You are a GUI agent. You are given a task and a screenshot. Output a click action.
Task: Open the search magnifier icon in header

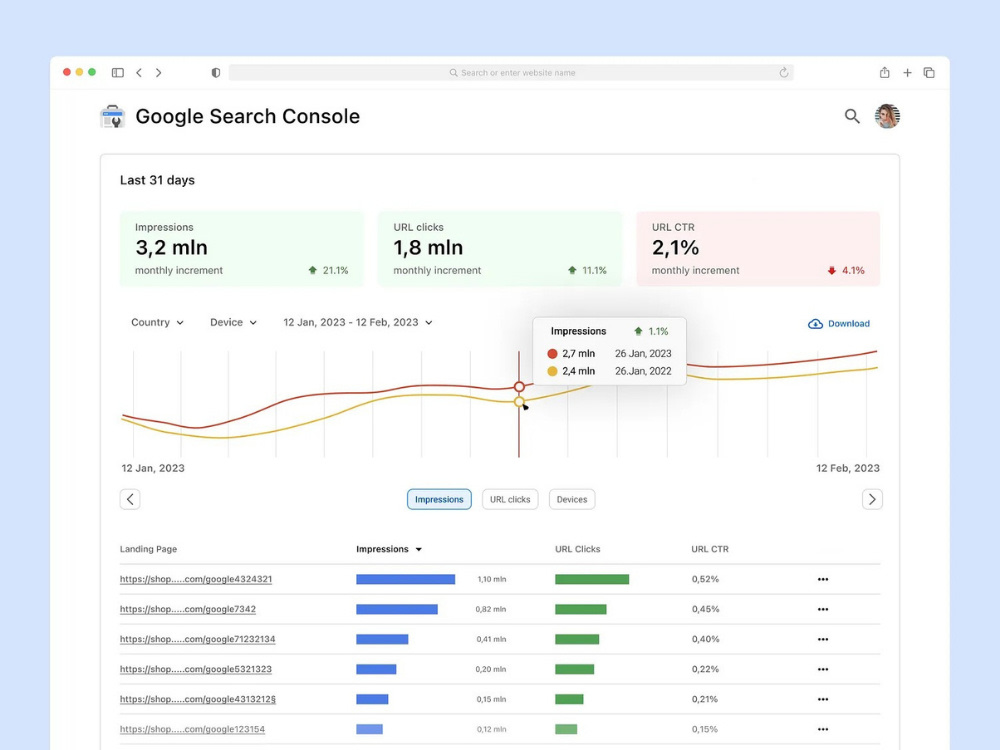(852, 116)
